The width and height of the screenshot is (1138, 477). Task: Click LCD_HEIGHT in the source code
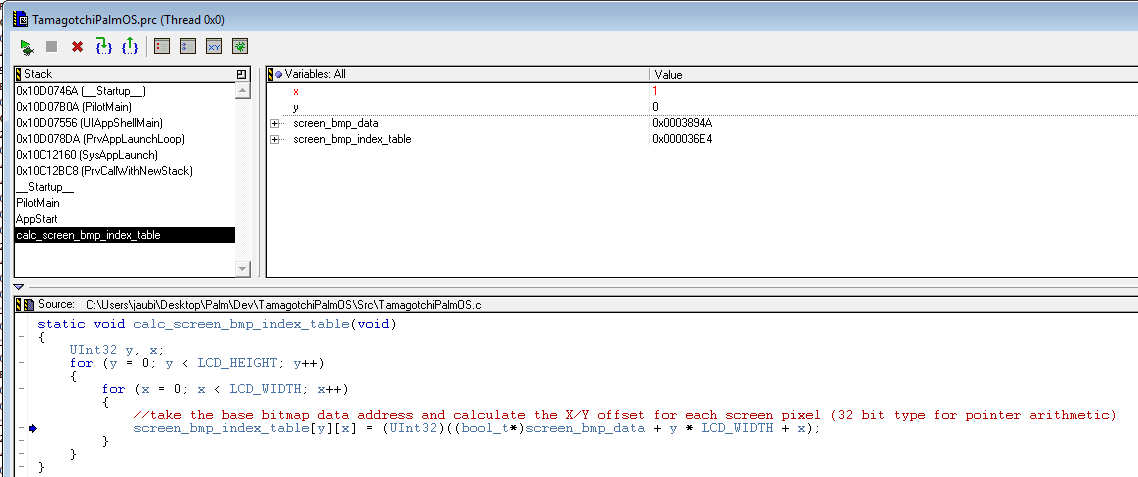point(237,363)
